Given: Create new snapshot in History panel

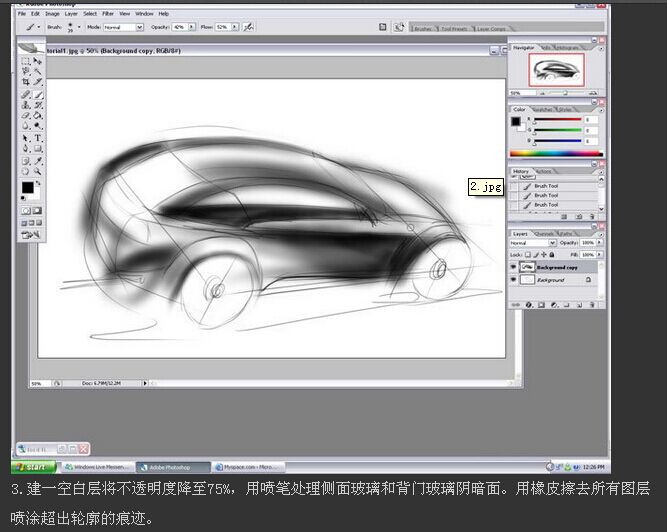Looking at the screenshot, I should coord(579,216).
